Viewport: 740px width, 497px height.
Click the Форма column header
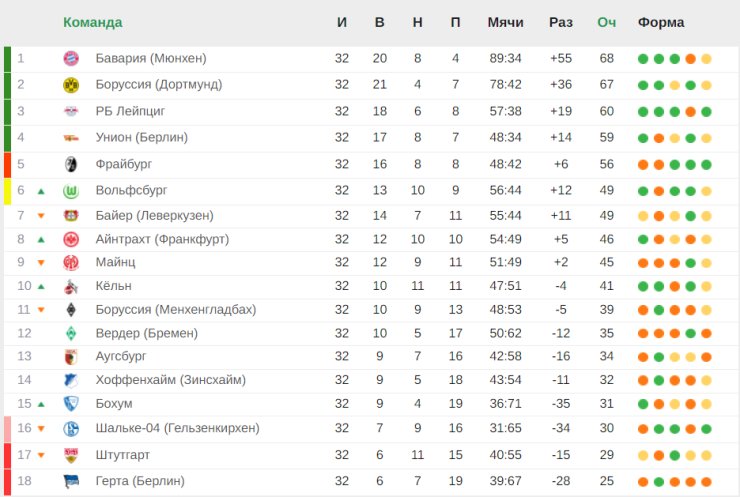[x=661, y=22]
